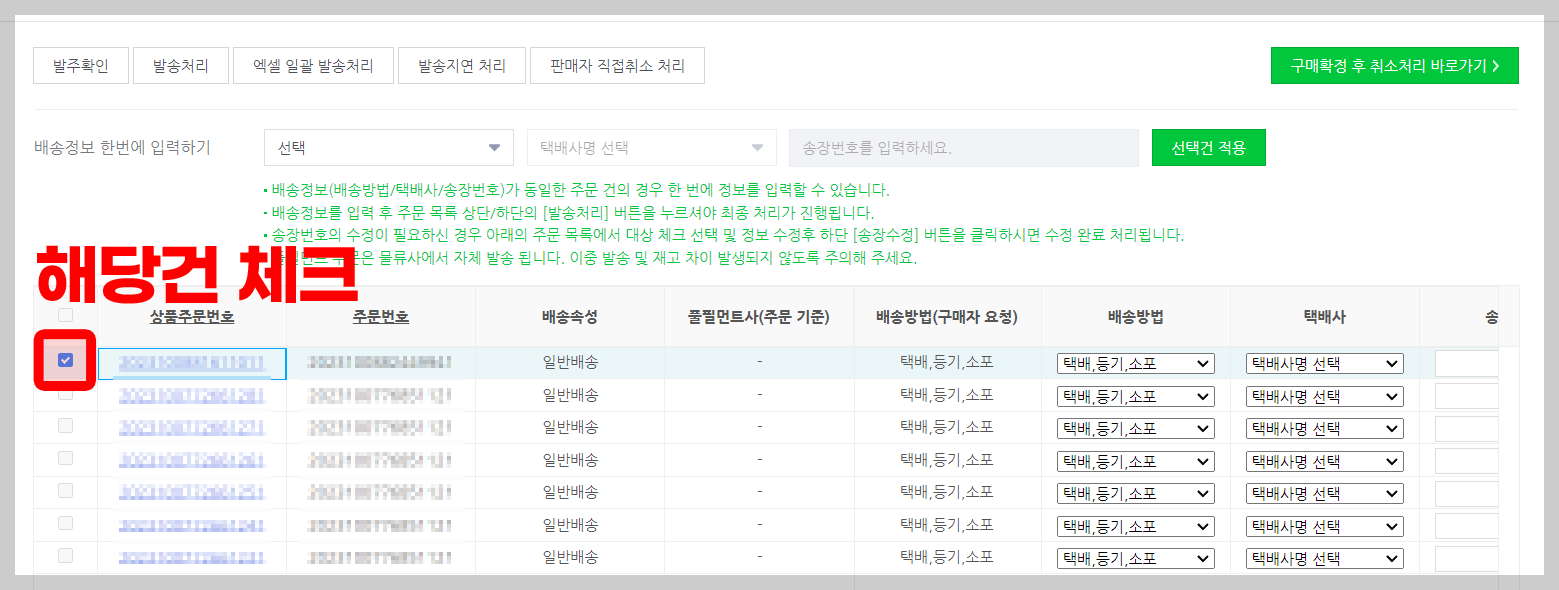Open the 택배사 dropdown of the second order row
The width and height of the screenshot is (1559, 590).
[1323, 395]
